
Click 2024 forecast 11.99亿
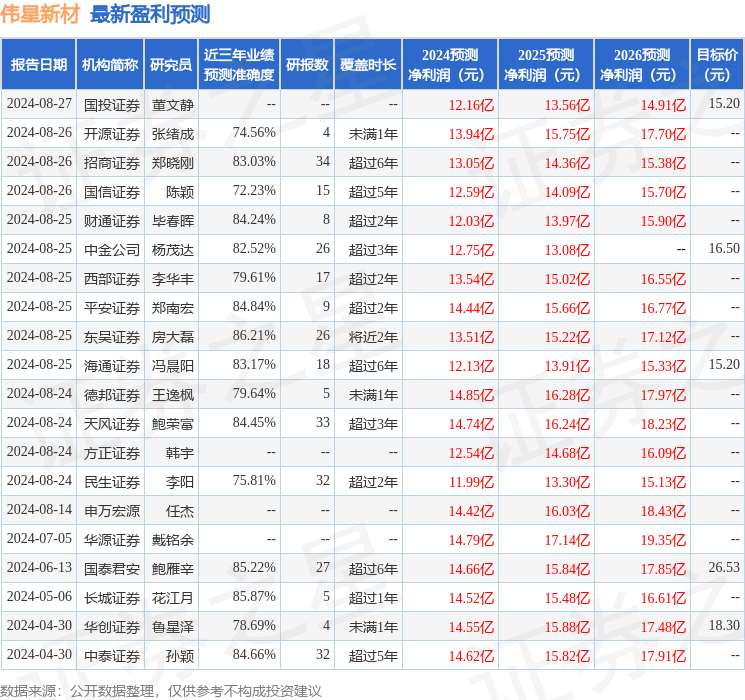point(471,482)
